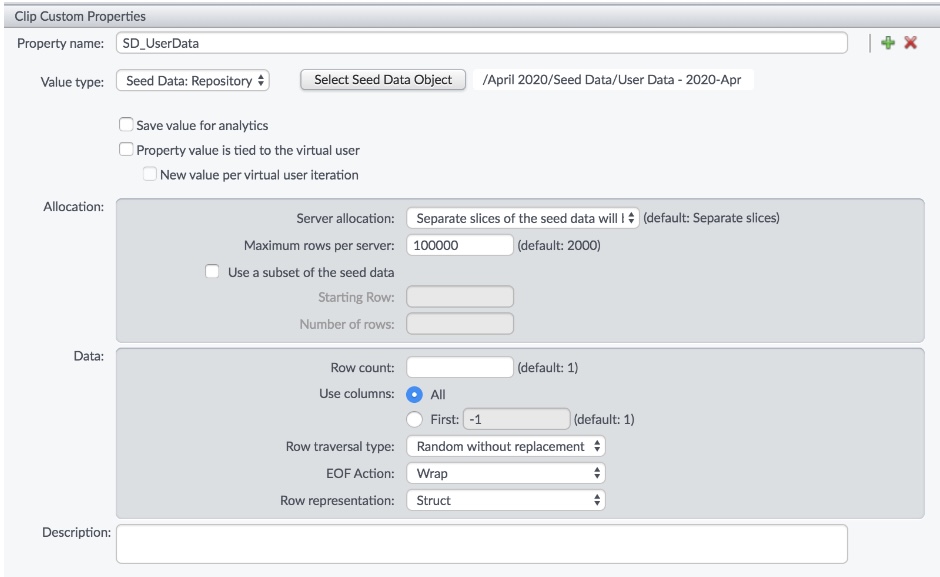The image size is (940, 577).
Task: Click the Select Seed Data Object button
Action: (384, 81)
